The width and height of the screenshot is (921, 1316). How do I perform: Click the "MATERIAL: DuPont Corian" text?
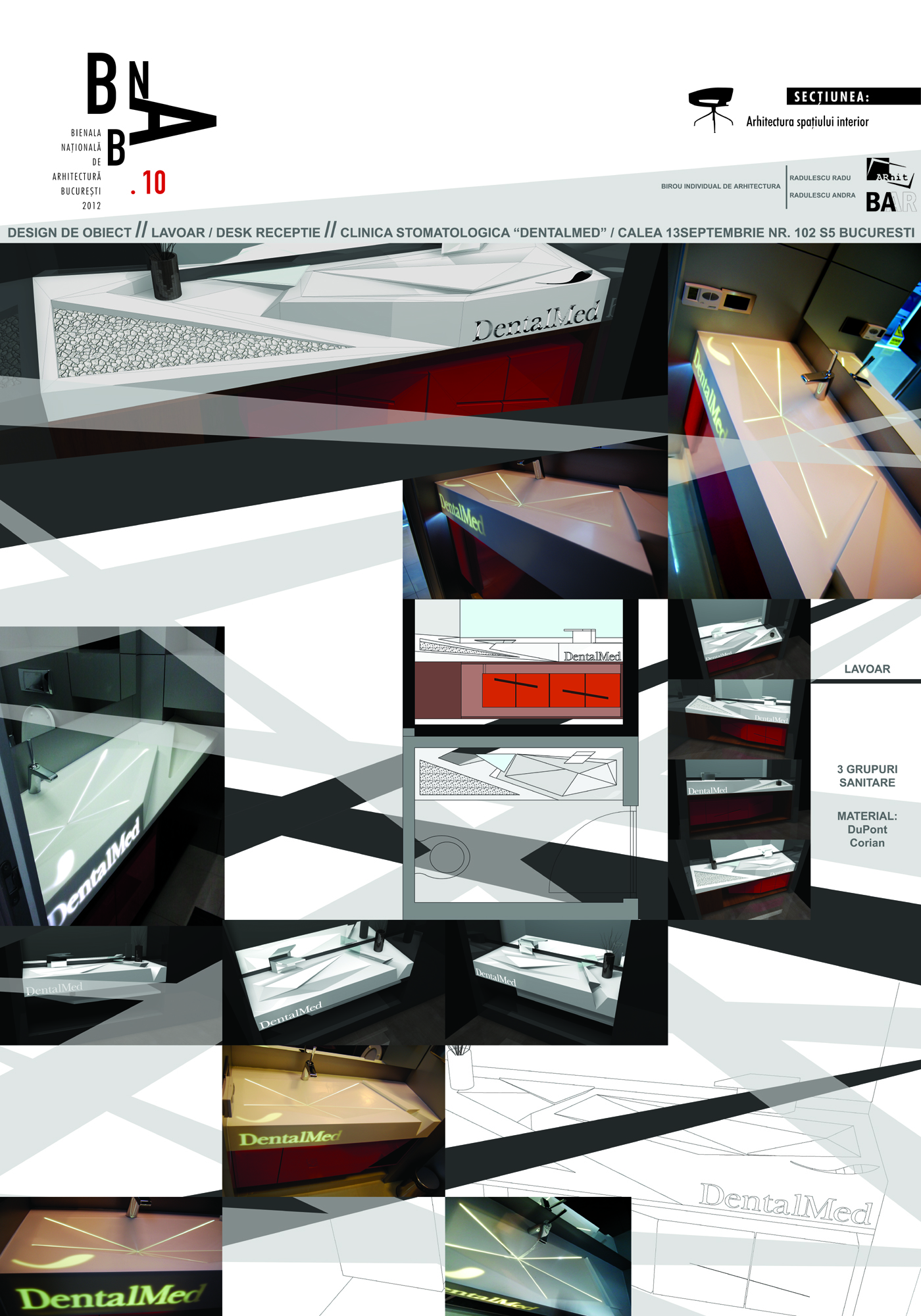867,829
